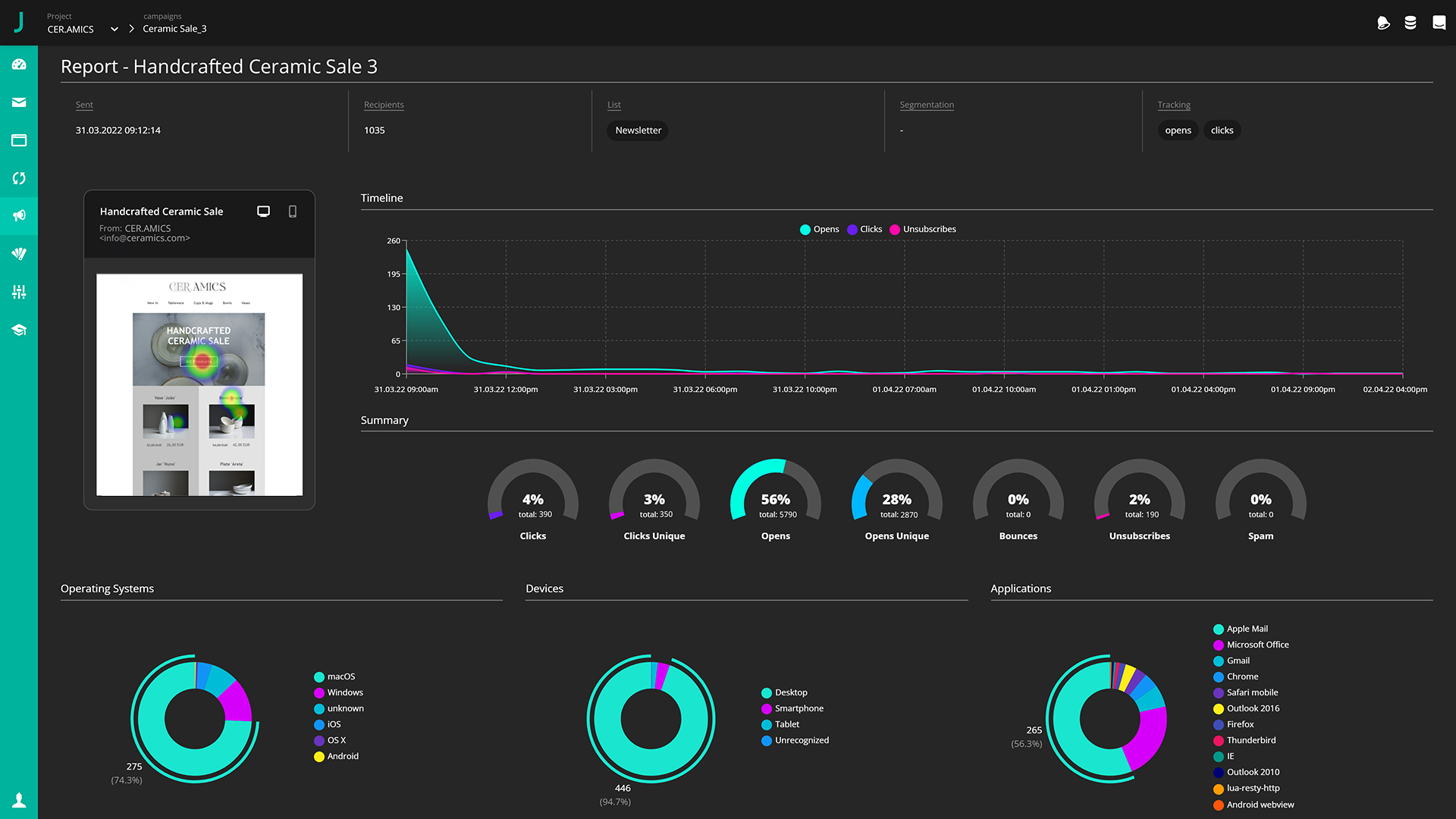This screenshot has height=819, width=1456.
Task: Switch email preview to mobile view
Action: [x=293, y=212]
